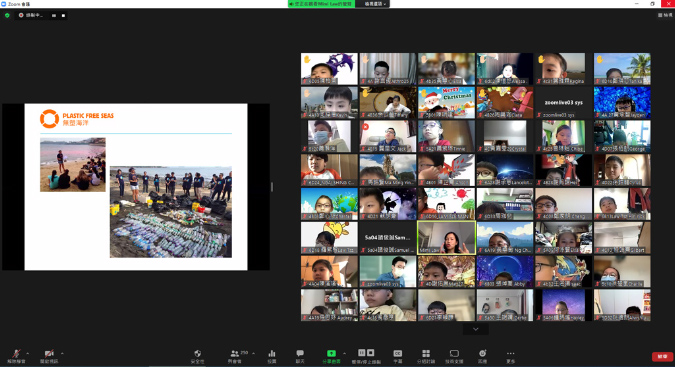Viewport: 675px width, 367px height.
Task: Open video options arrow beside camera
Action: click(x=62, y=353)
